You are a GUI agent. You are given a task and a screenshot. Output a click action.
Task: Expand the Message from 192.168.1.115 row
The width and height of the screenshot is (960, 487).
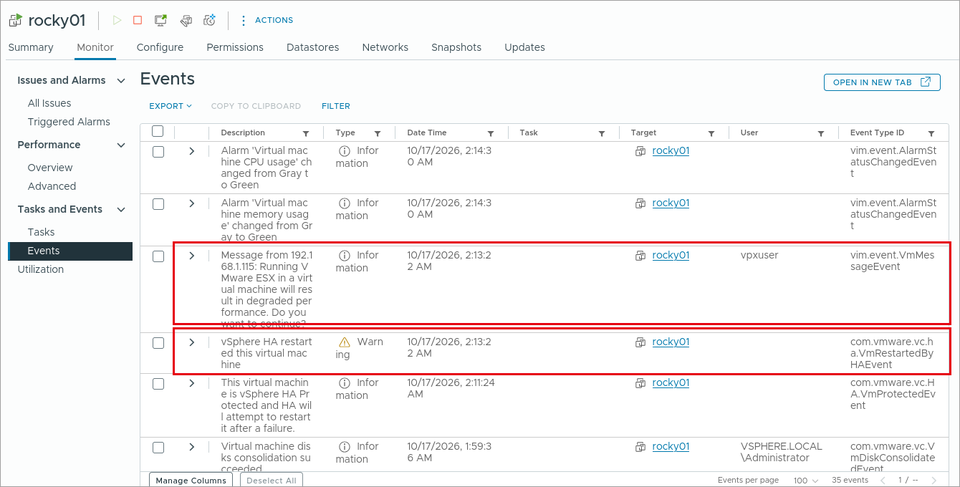click(192, 255)
